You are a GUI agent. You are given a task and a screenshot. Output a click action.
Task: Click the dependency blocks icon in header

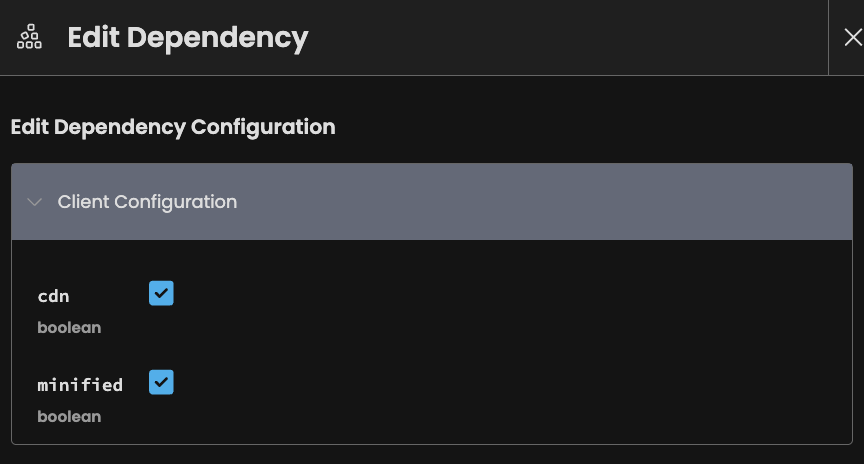[29, 38]
